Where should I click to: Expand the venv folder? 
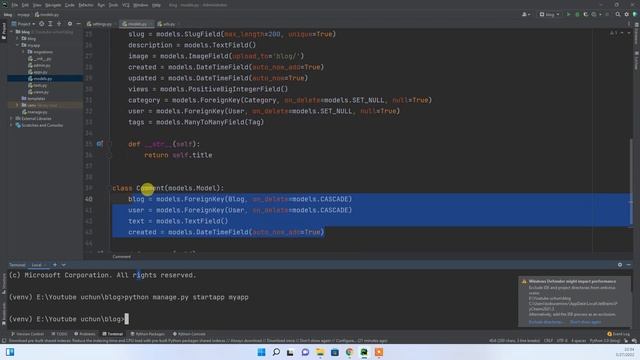[x=18, y=105]
